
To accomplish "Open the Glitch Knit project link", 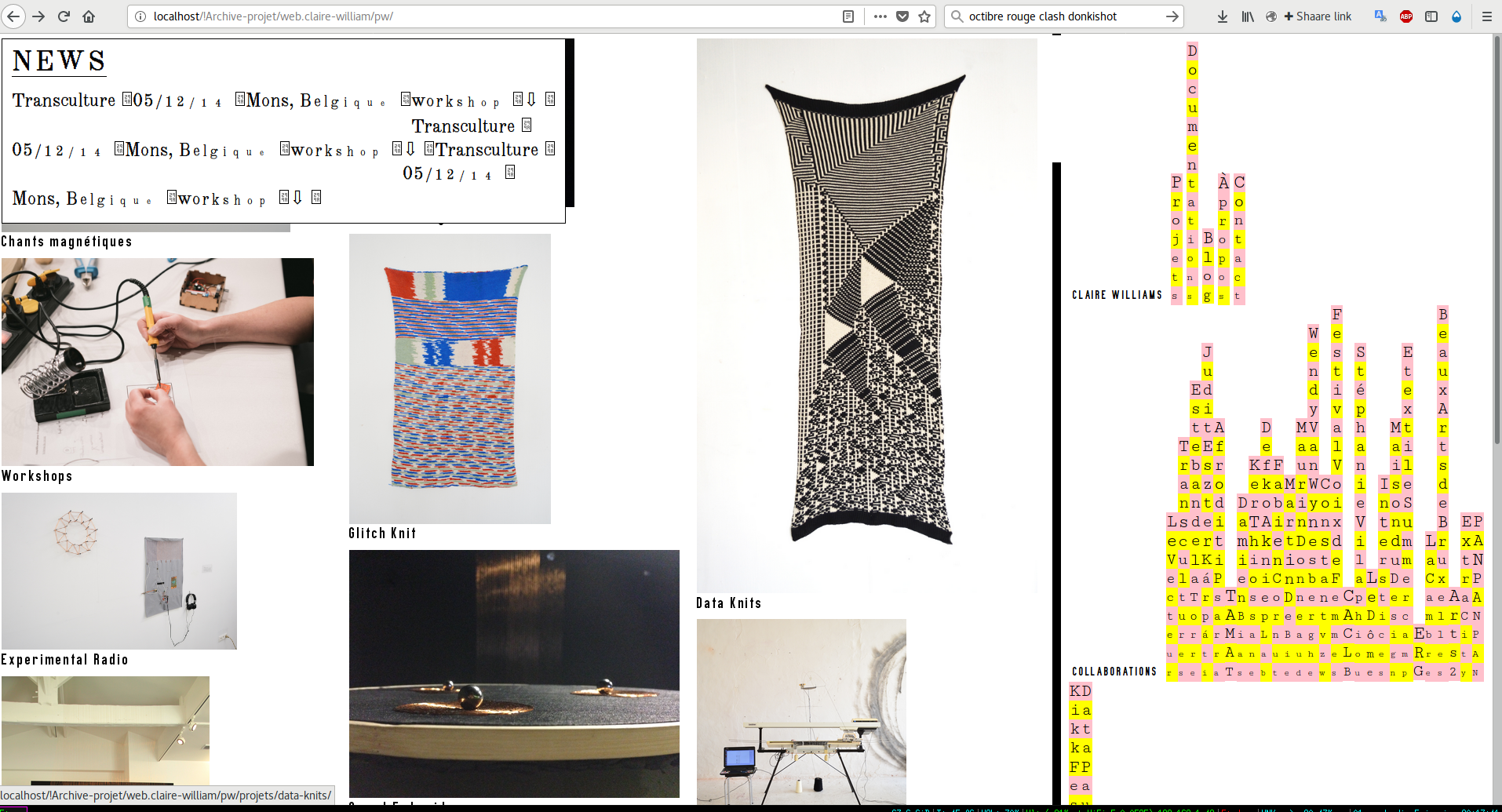I will pyautogui.click(x=382, y=533).
